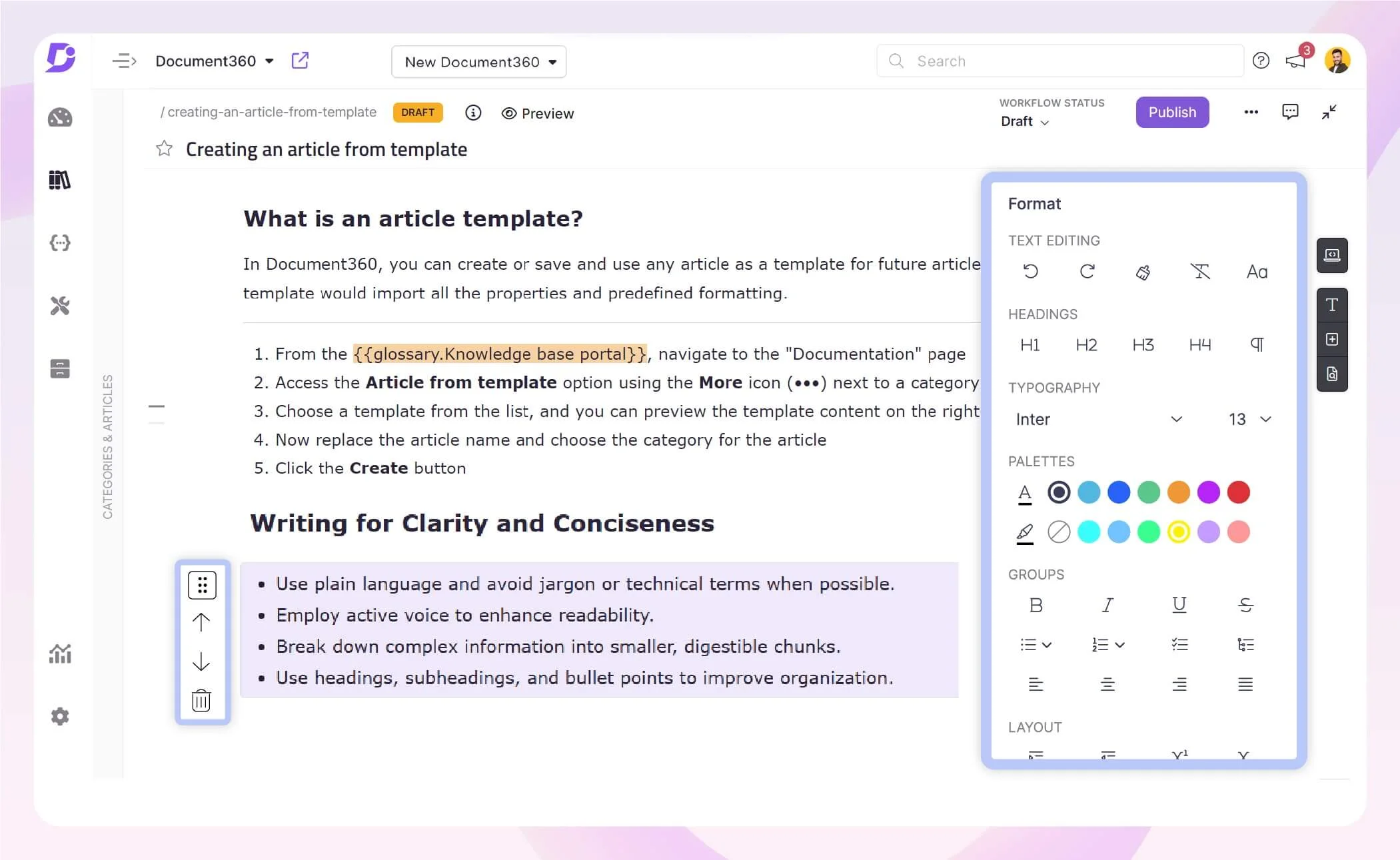The height and width of the screenshot is (860, 1400).
Task: Insert a checklist with the task list icon
Action: 1179,644
